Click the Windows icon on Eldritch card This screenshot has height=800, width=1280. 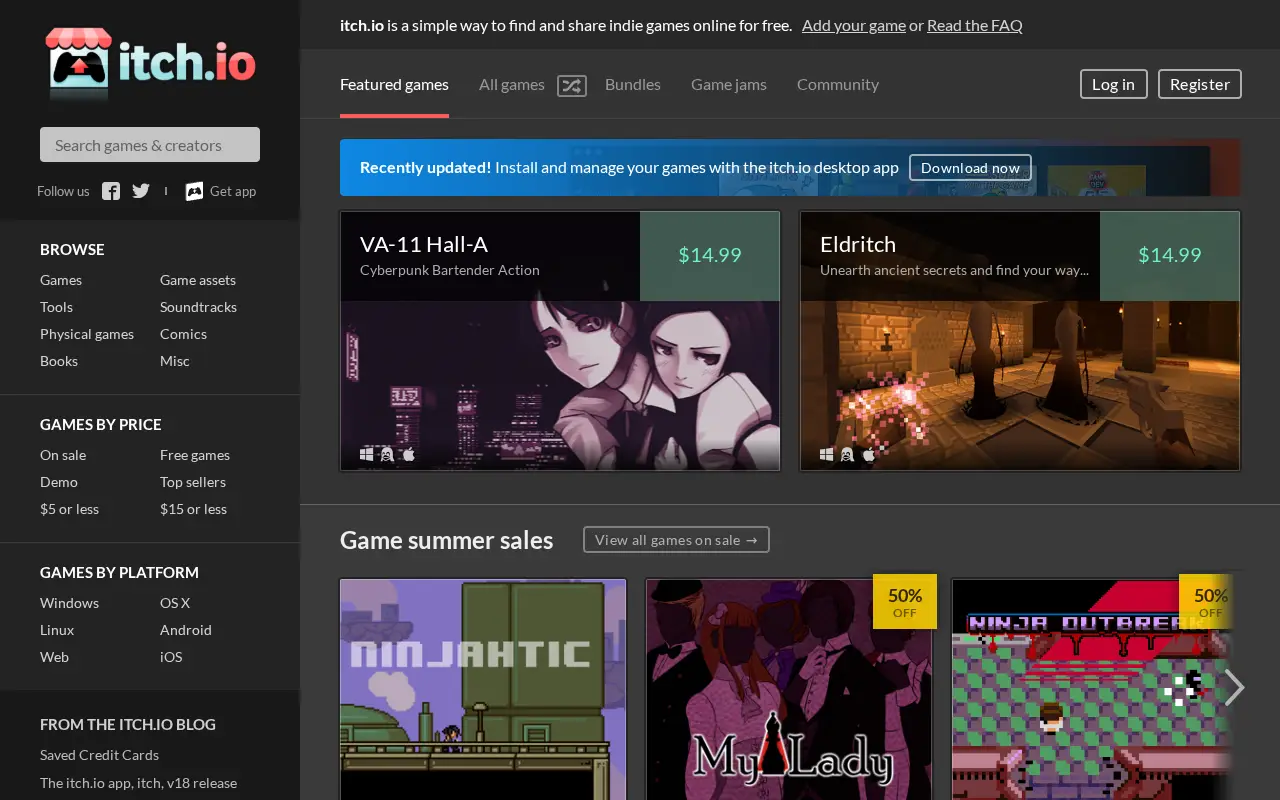click(827, 454)
